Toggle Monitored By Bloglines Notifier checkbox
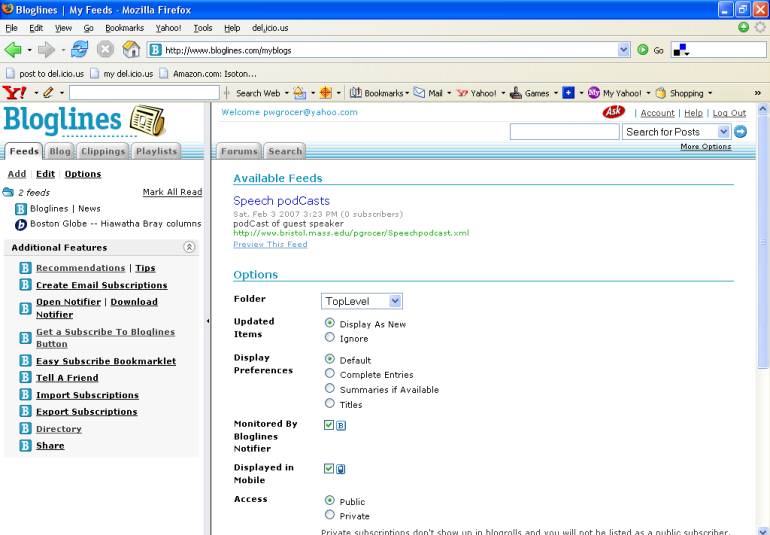Screen dimensions: 770x535 click(x=329, y=425)
